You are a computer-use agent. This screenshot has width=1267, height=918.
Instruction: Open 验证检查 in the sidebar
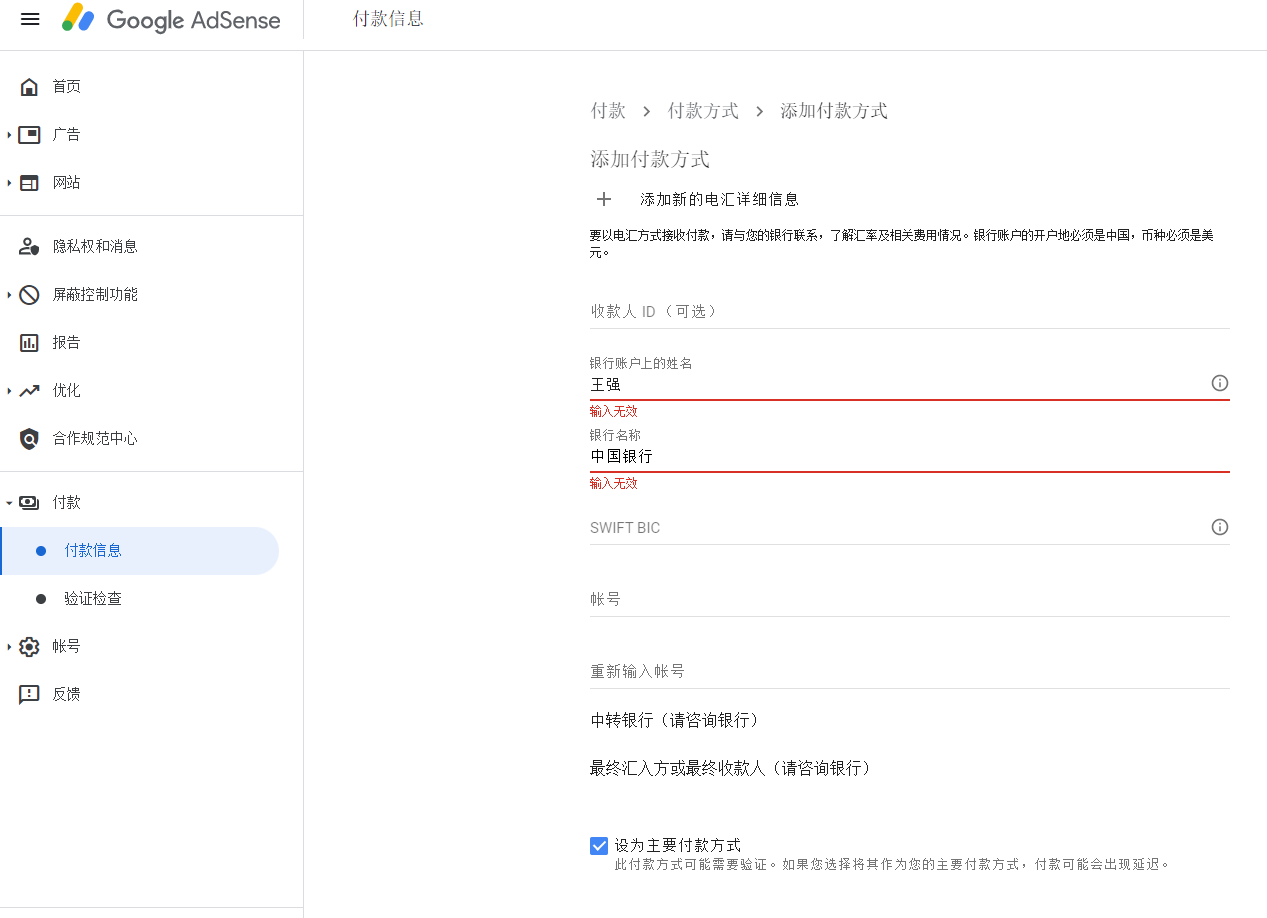(93, 599)
